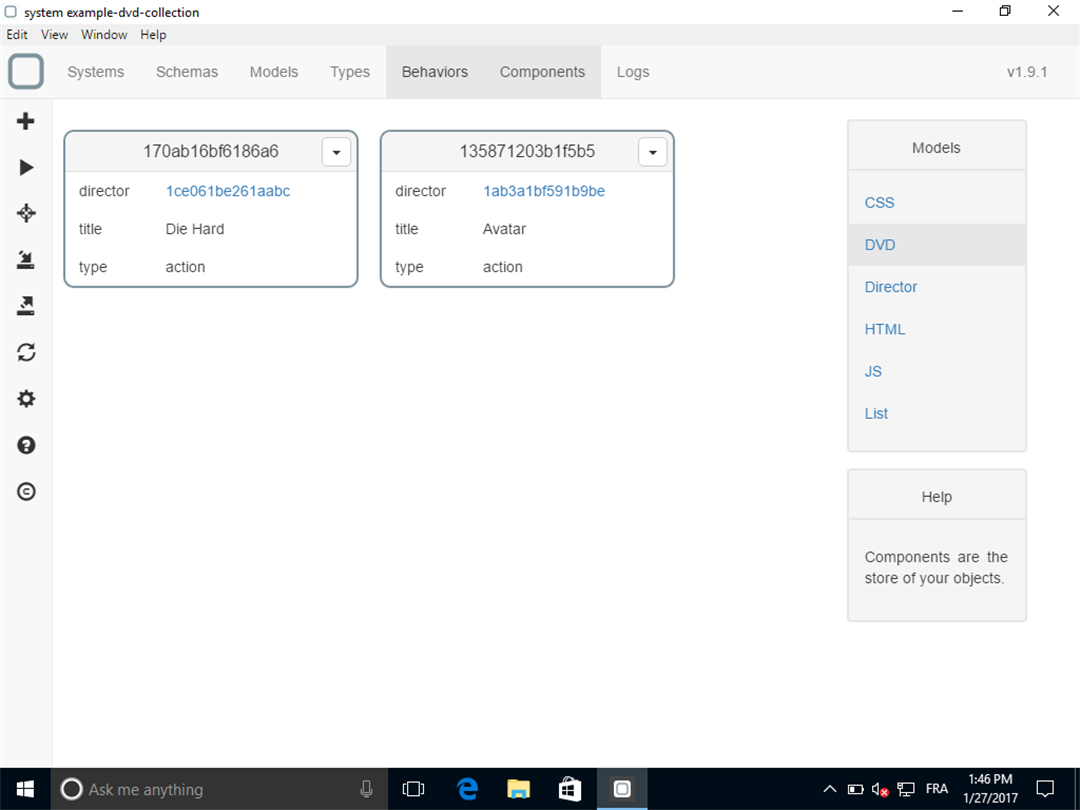Click the synchronize refresh arrows icon
Screen dimensions: 1080x810
coord(26,353)
